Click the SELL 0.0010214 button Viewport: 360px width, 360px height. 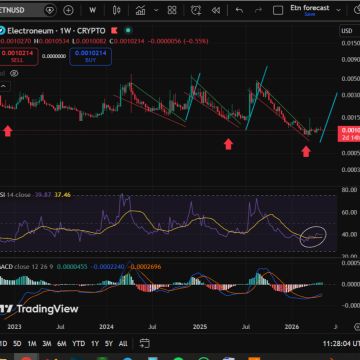point(19,56)
